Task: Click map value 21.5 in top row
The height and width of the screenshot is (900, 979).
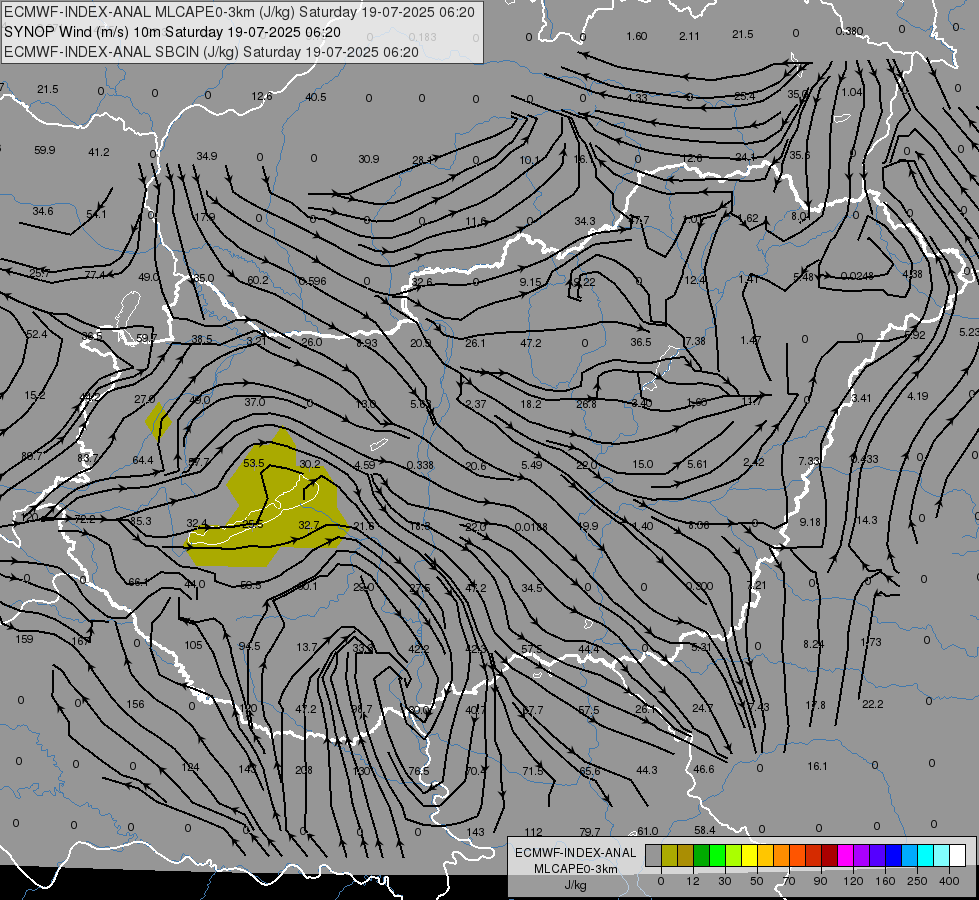Action: [x=742, y=34]
